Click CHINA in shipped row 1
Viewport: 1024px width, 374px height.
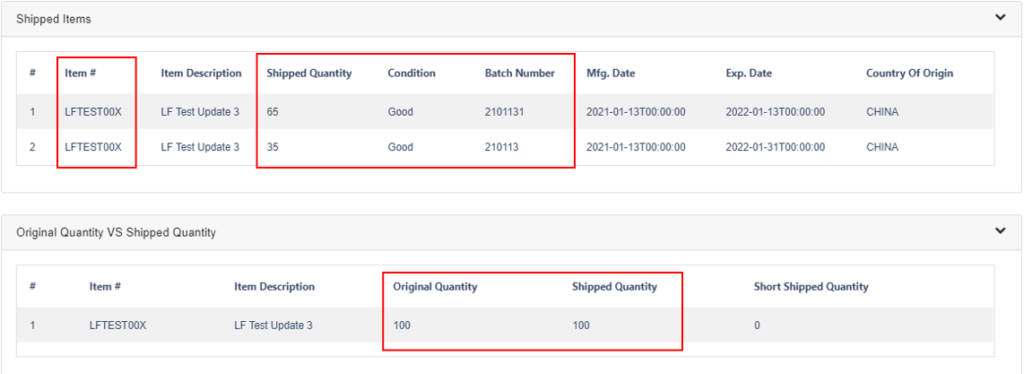point(882,112)
